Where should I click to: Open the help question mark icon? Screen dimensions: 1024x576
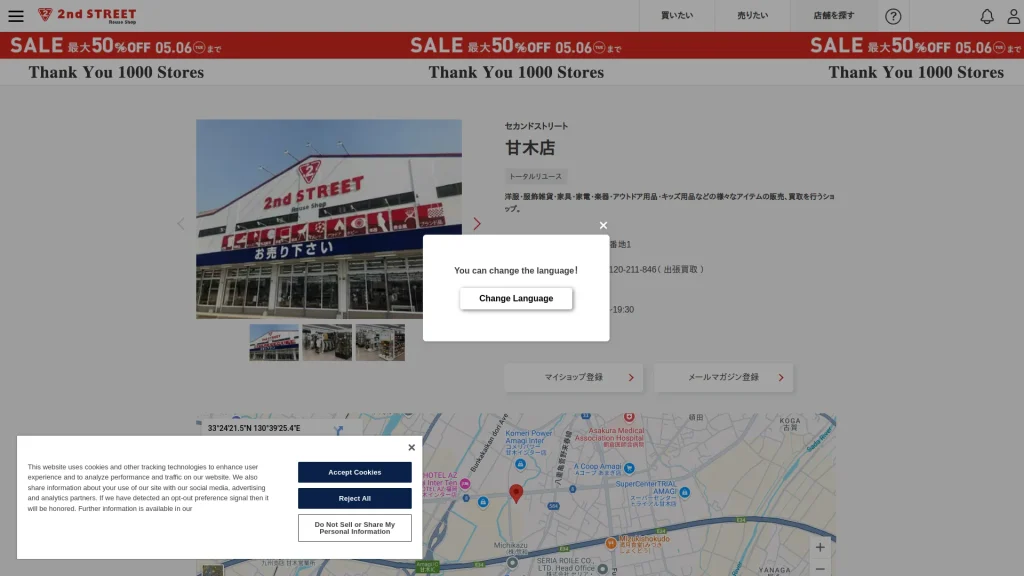(x=893, y=16)
